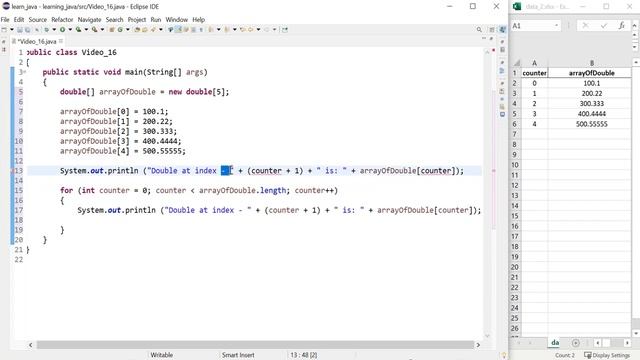Click 'Smart Insert' in Eclipse status bar
The height and width of the screenshot is (360, 640).
[x=238, y=355]
